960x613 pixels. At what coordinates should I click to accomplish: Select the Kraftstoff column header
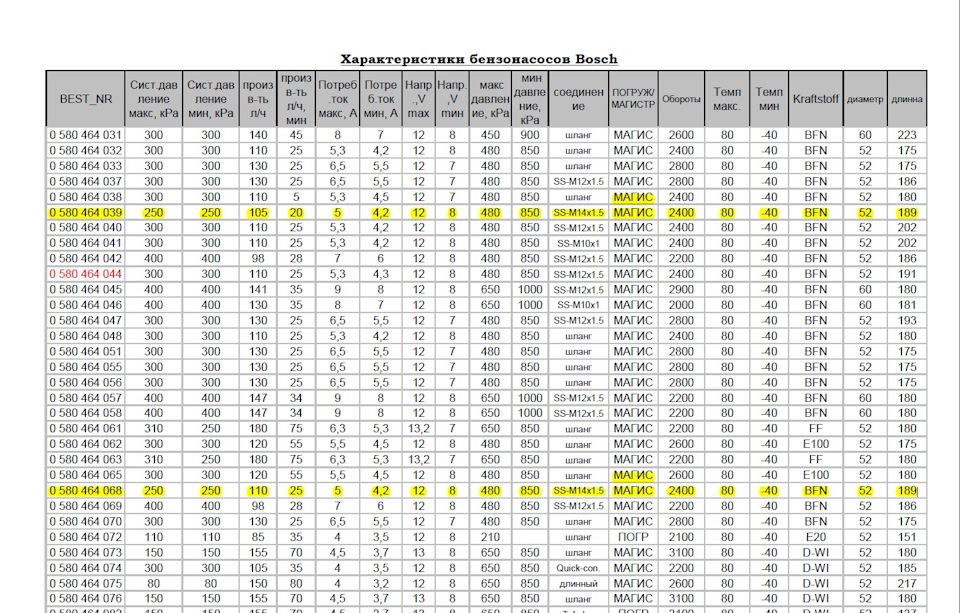pyautogui.click(x=816, y=99)
